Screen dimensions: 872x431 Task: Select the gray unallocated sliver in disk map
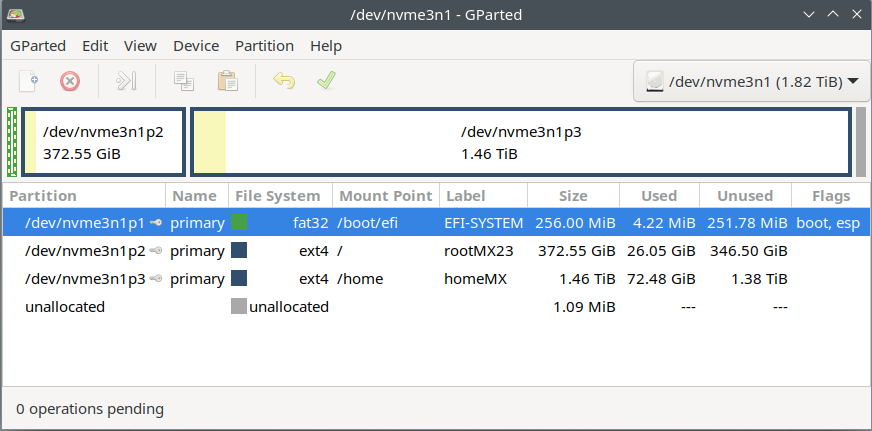click(860, 142)
